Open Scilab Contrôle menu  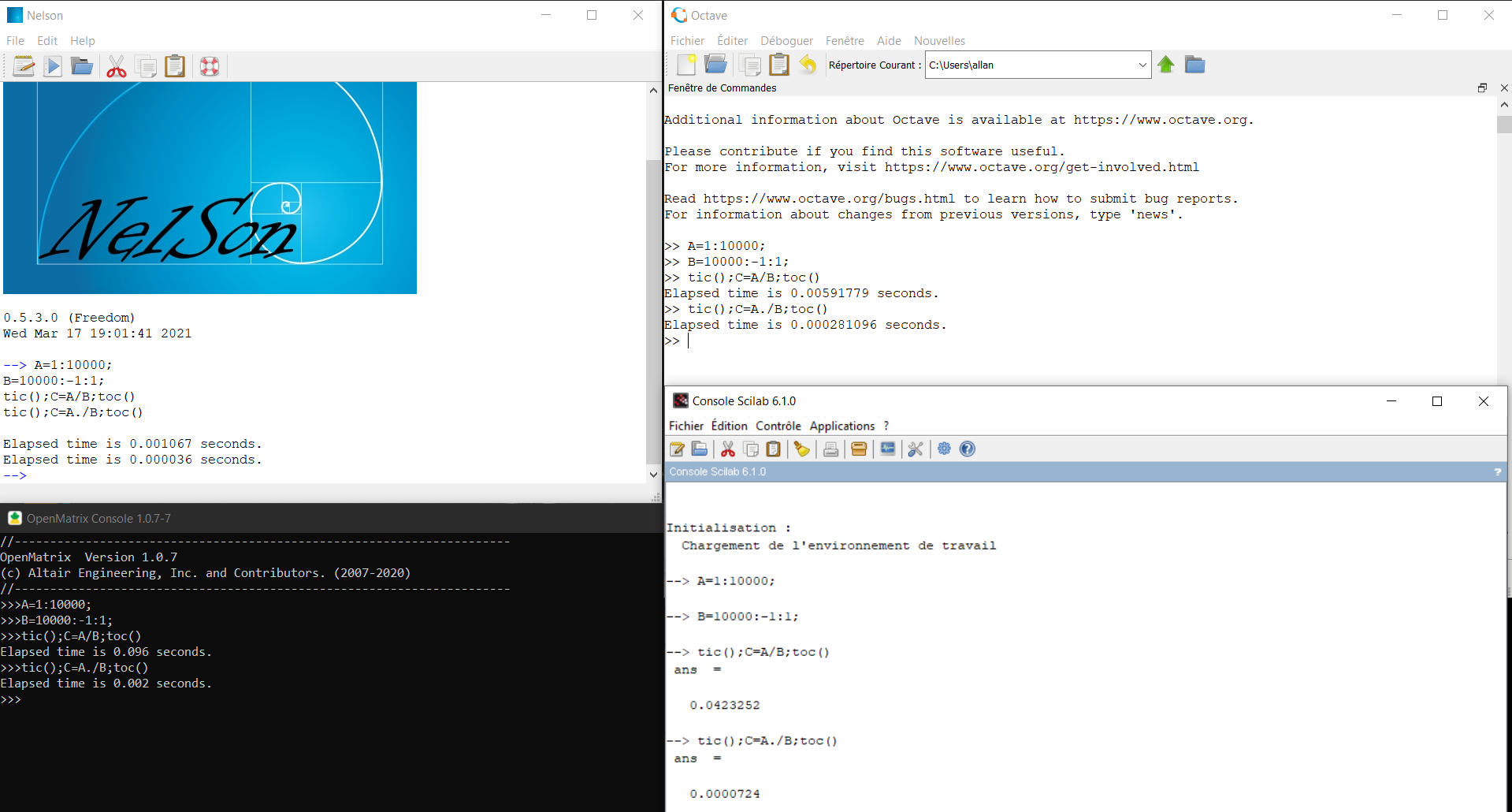click(778, 426)
